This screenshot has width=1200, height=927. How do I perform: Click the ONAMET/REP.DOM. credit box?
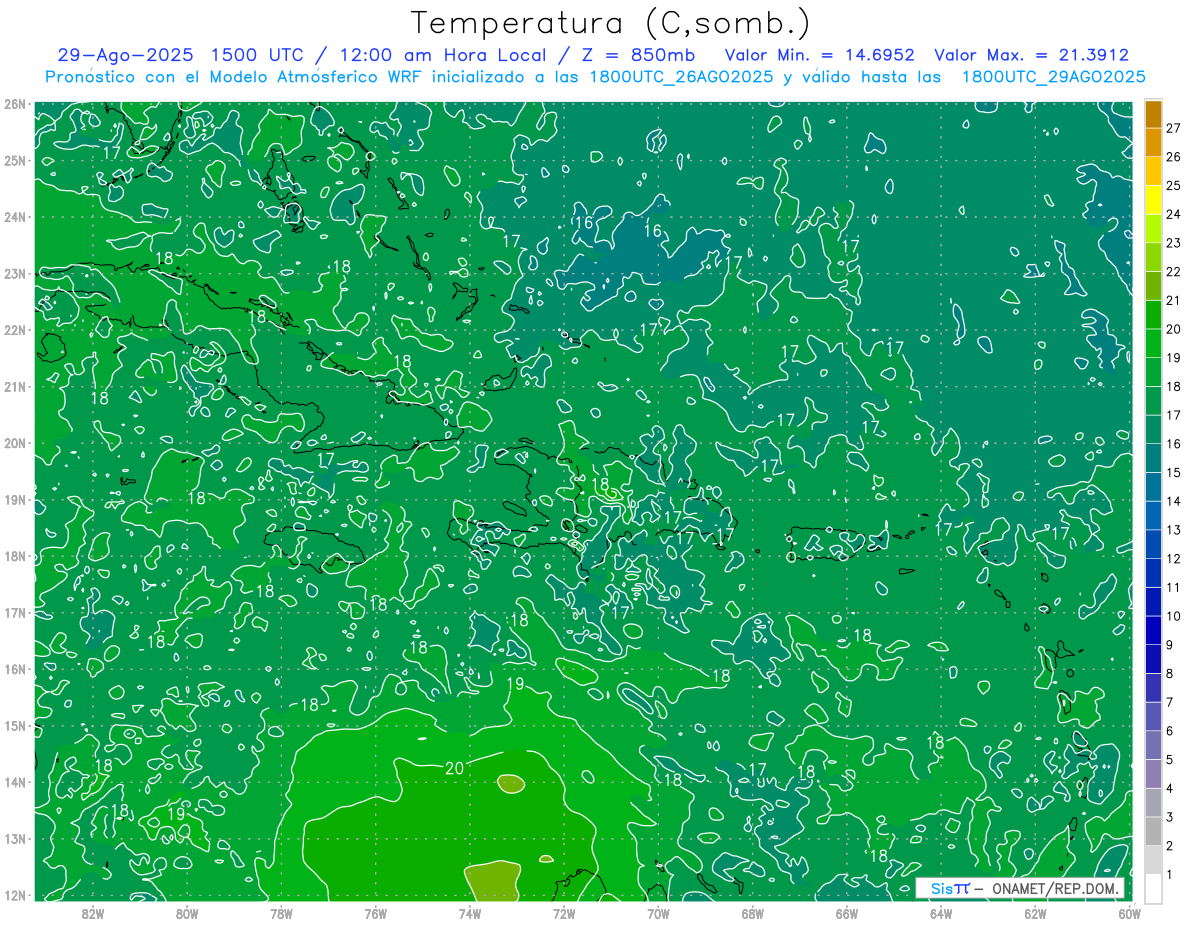(1019, 888)
